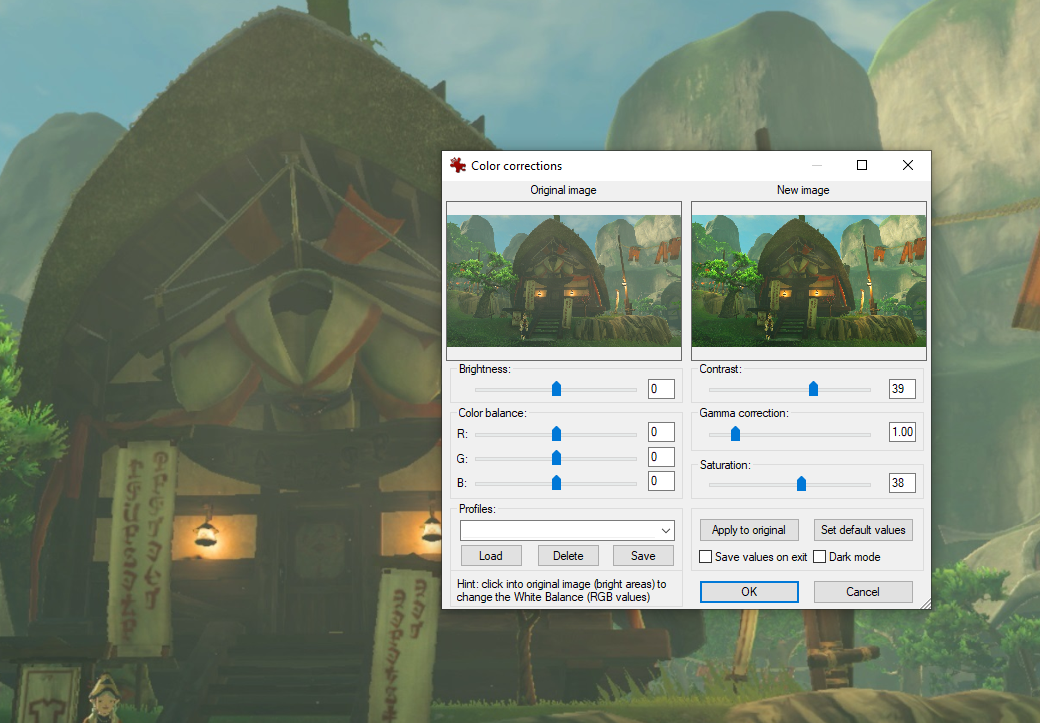Screen dimensions: 1040x723
Task: Click the Delete profile button
Action: point(568,556)
